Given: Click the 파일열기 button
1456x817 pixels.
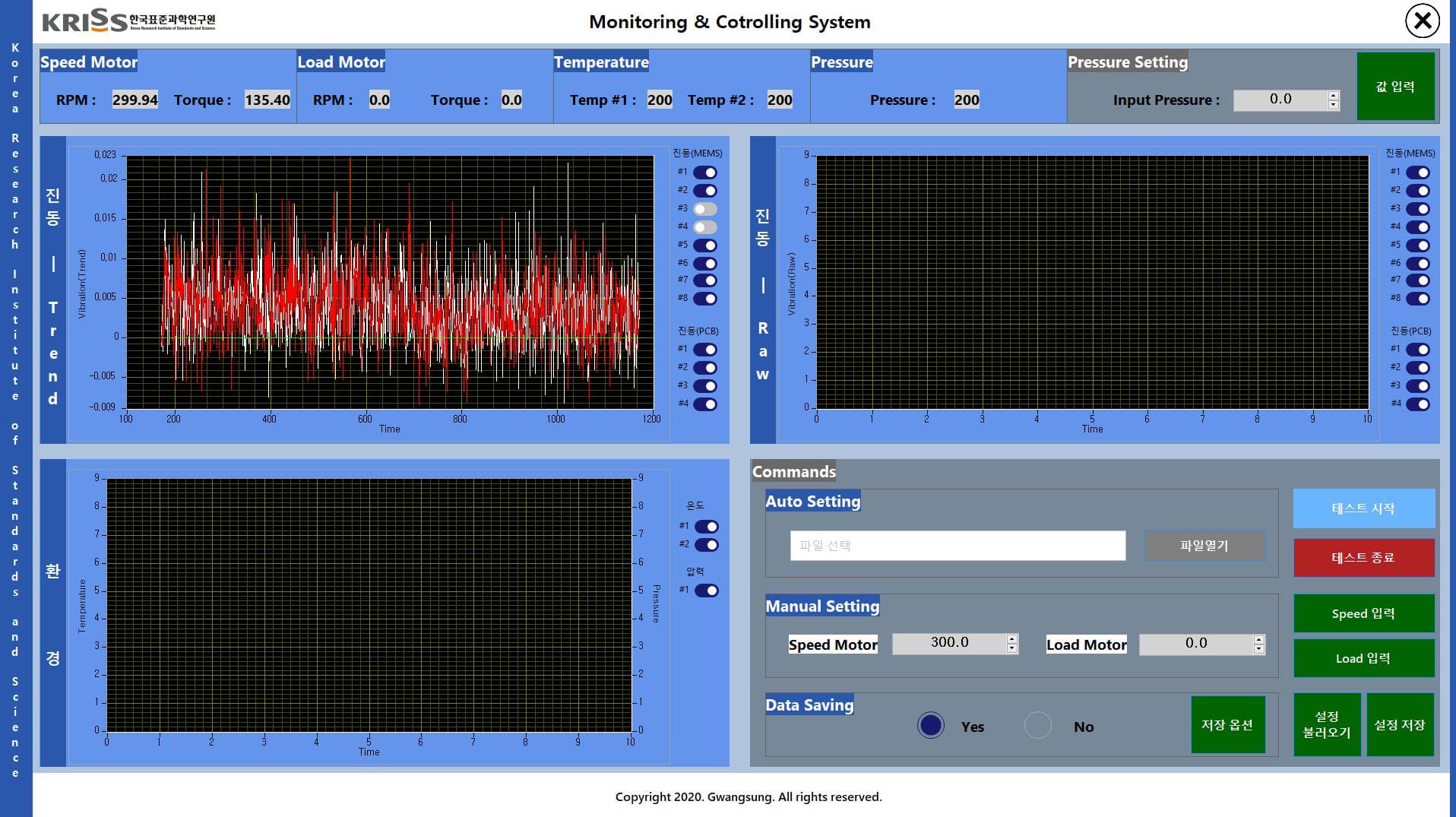Looking at the screenshot, I should 1204,546.
